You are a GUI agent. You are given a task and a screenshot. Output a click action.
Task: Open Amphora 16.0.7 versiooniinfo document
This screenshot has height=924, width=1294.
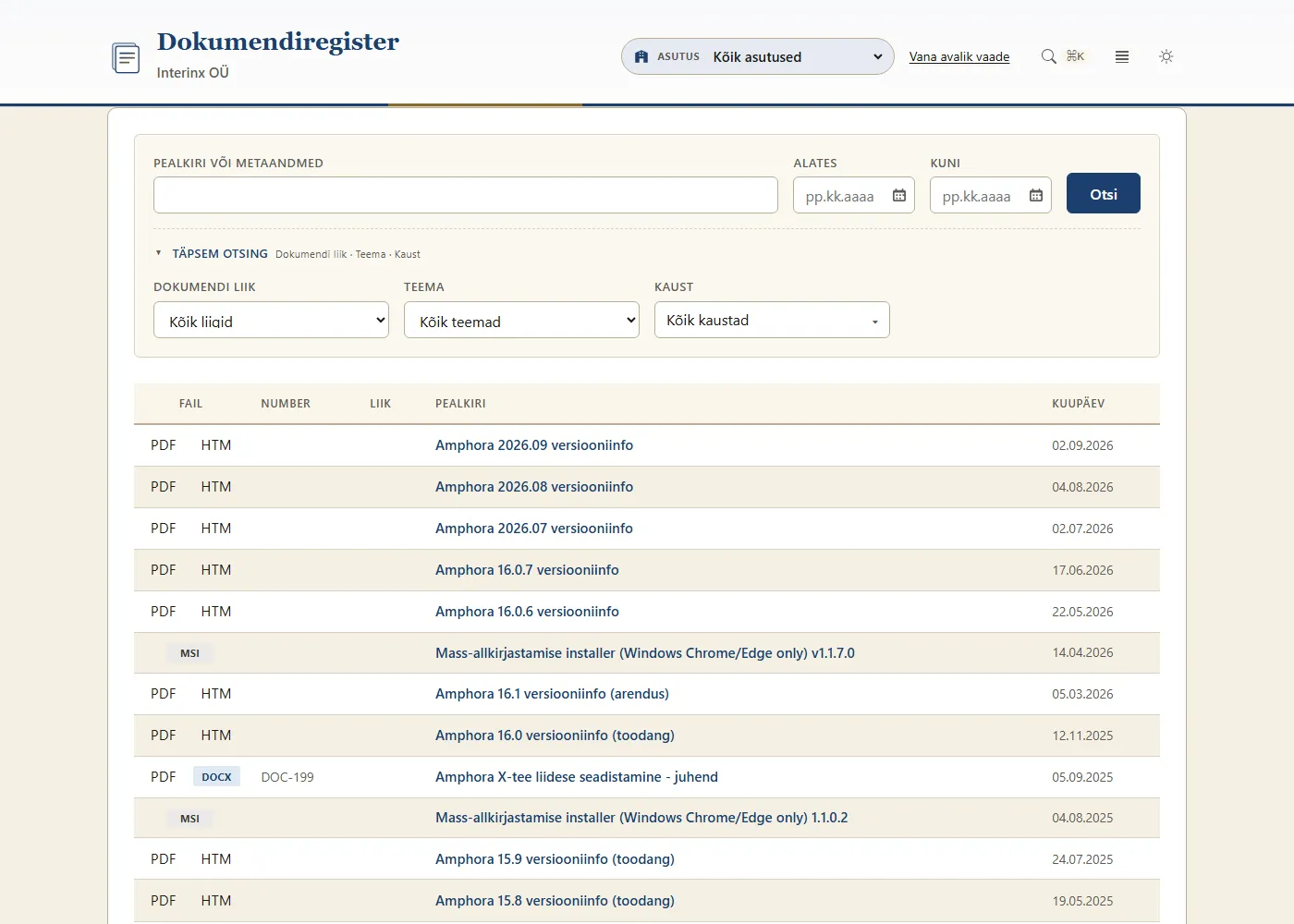click(527, 570)
